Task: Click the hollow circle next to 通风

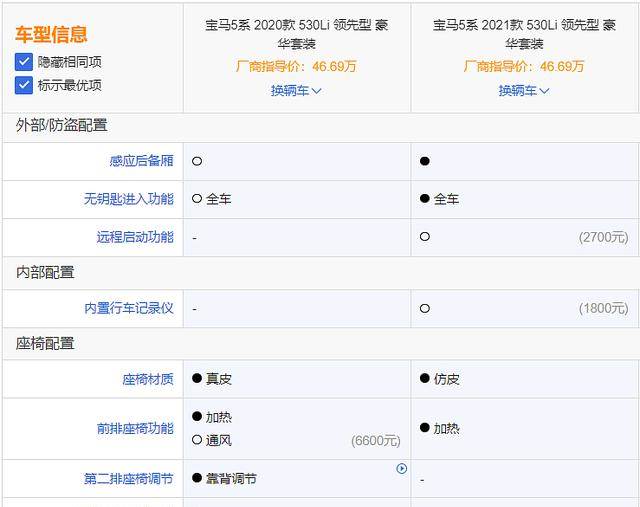Action: point(197,440)
